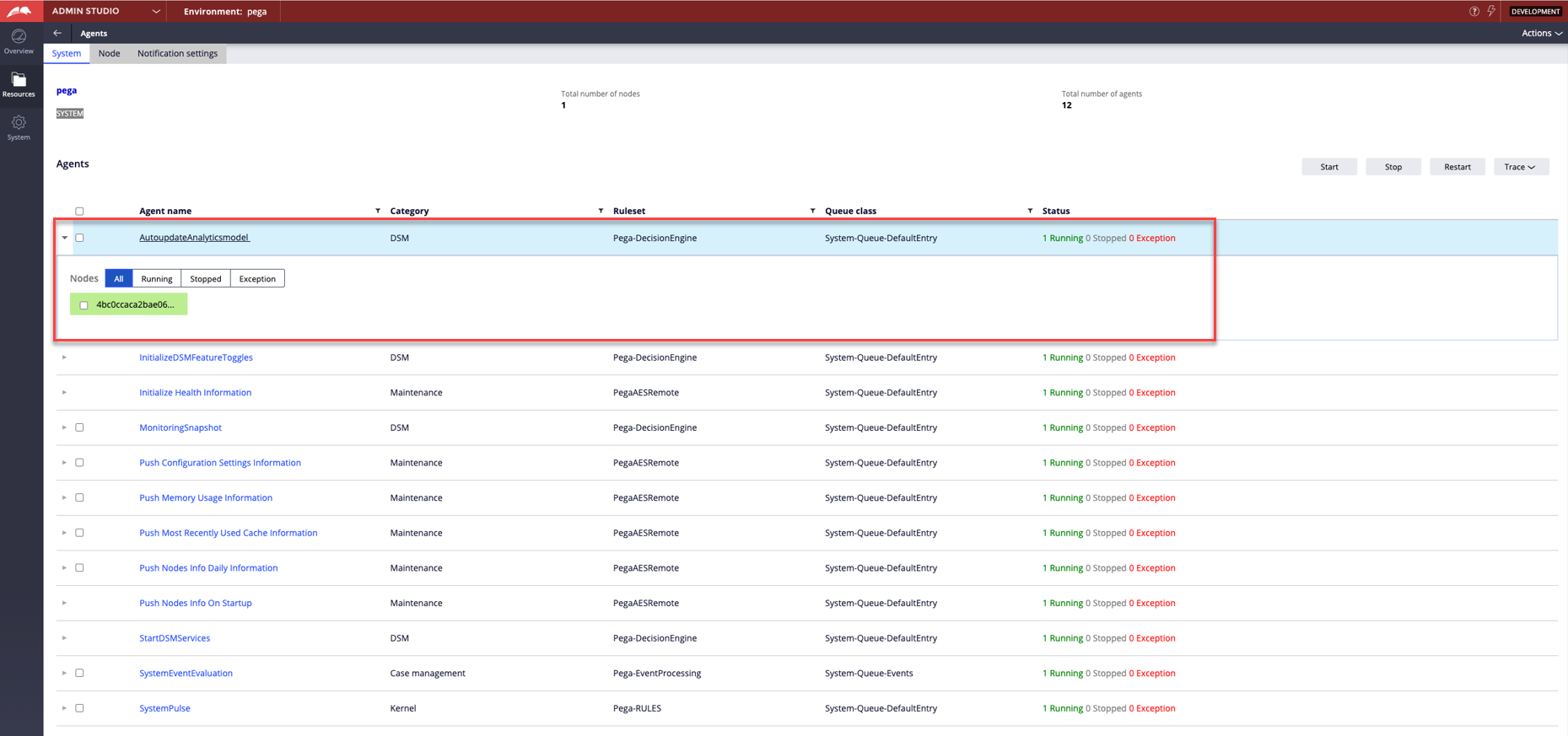Check the SystemPulse agent checkbox

[79, 708]
